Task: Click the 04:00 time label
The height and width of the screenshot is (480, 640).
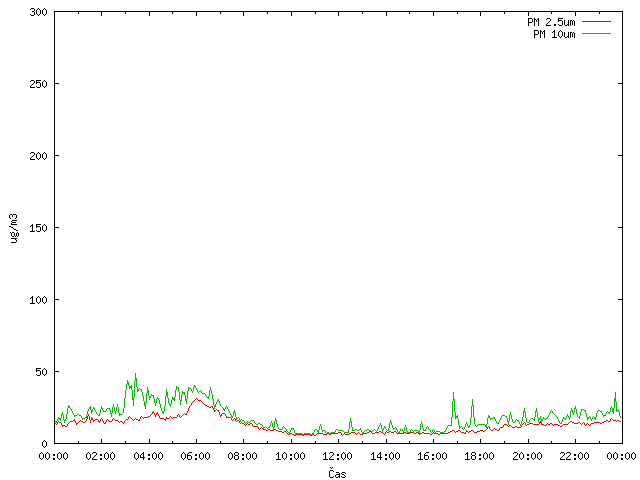Action: click(x=148, y=456)
